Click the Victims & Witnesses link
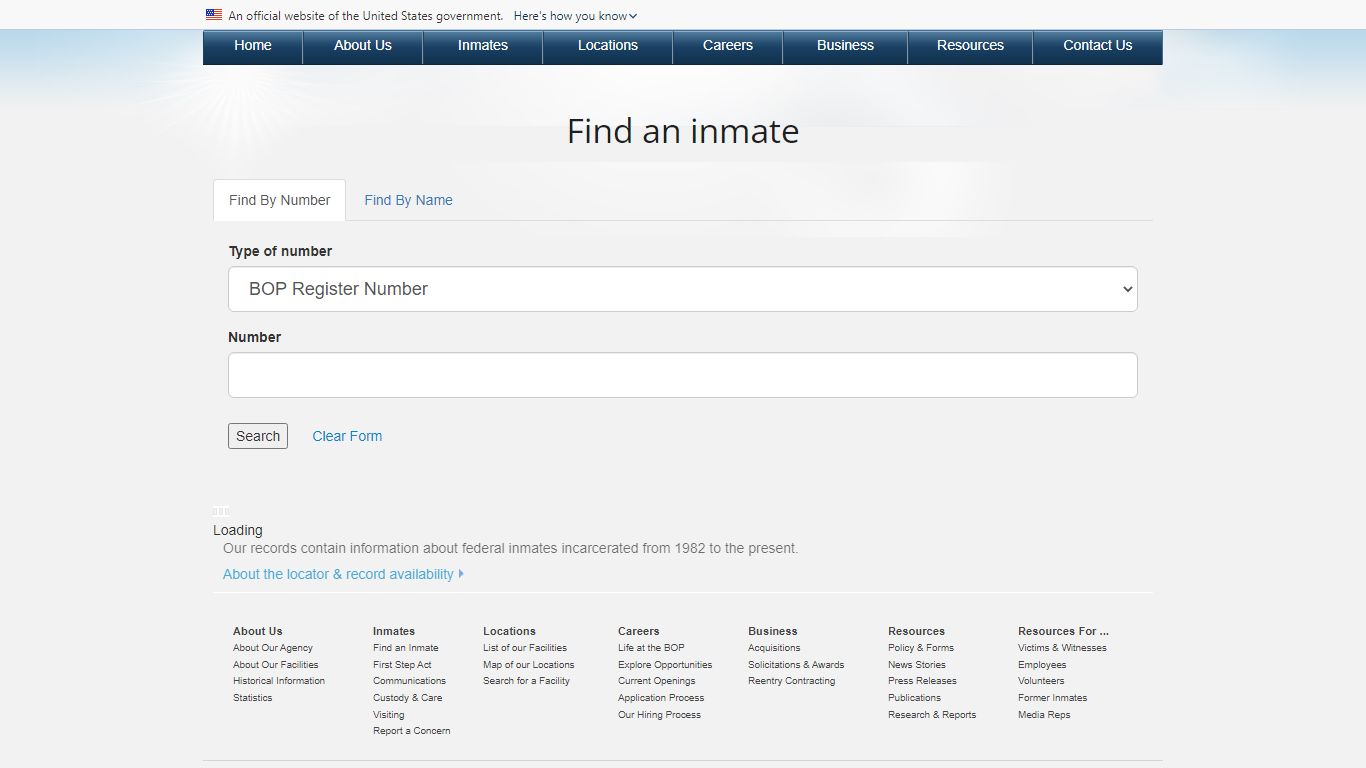Image resolution: width=1366 pixels, height=768 pixels. point(1062,648)
